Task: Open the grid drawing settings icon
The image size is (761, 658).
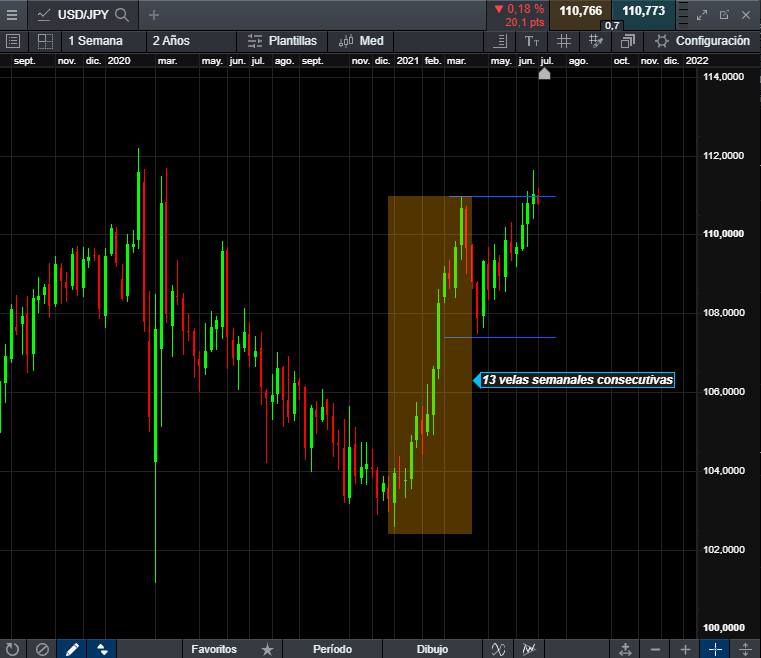Action: [x=596, y=41]
